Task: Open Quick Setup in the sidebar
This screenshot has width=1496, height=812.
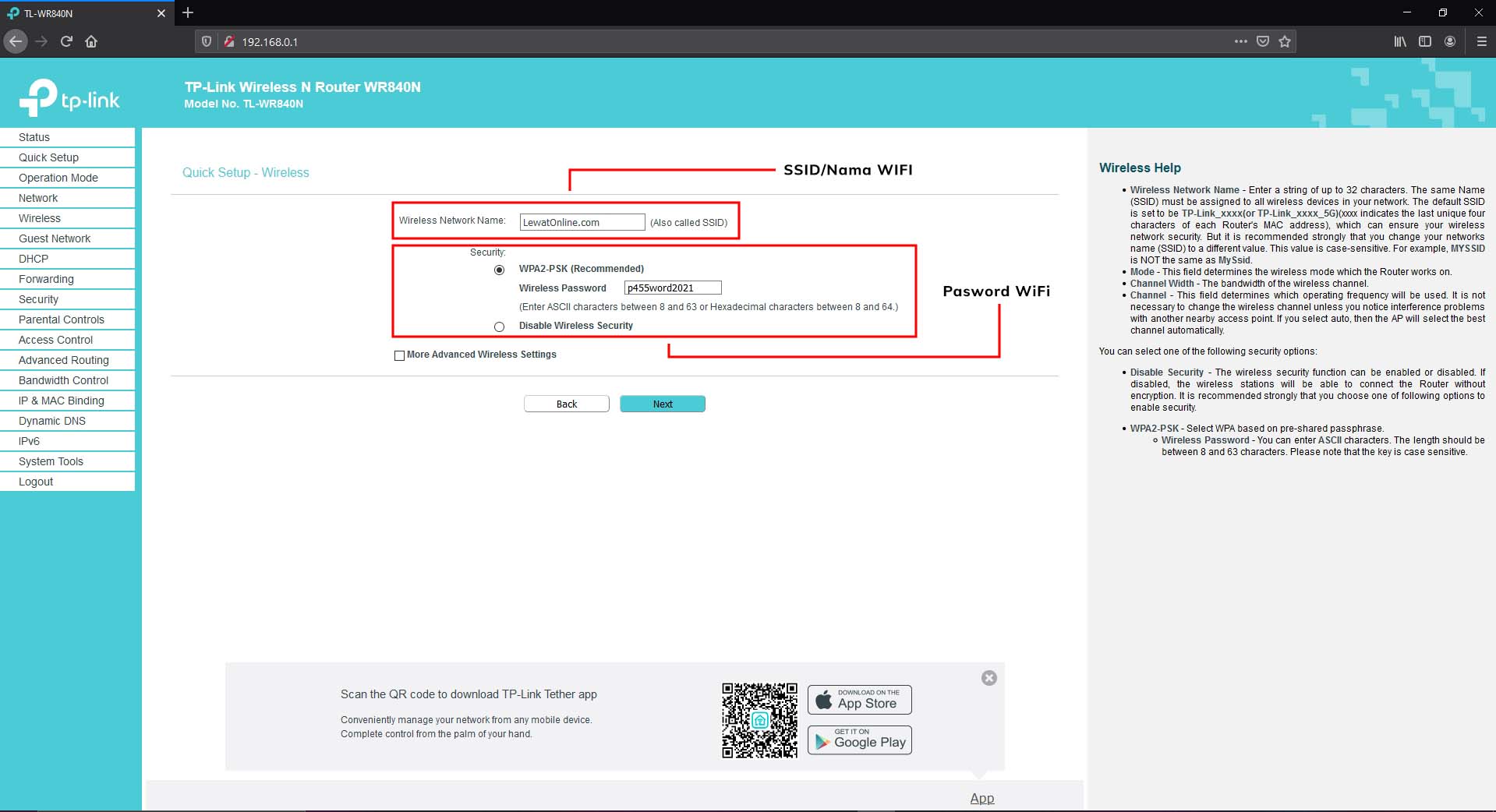Action: 67,157
